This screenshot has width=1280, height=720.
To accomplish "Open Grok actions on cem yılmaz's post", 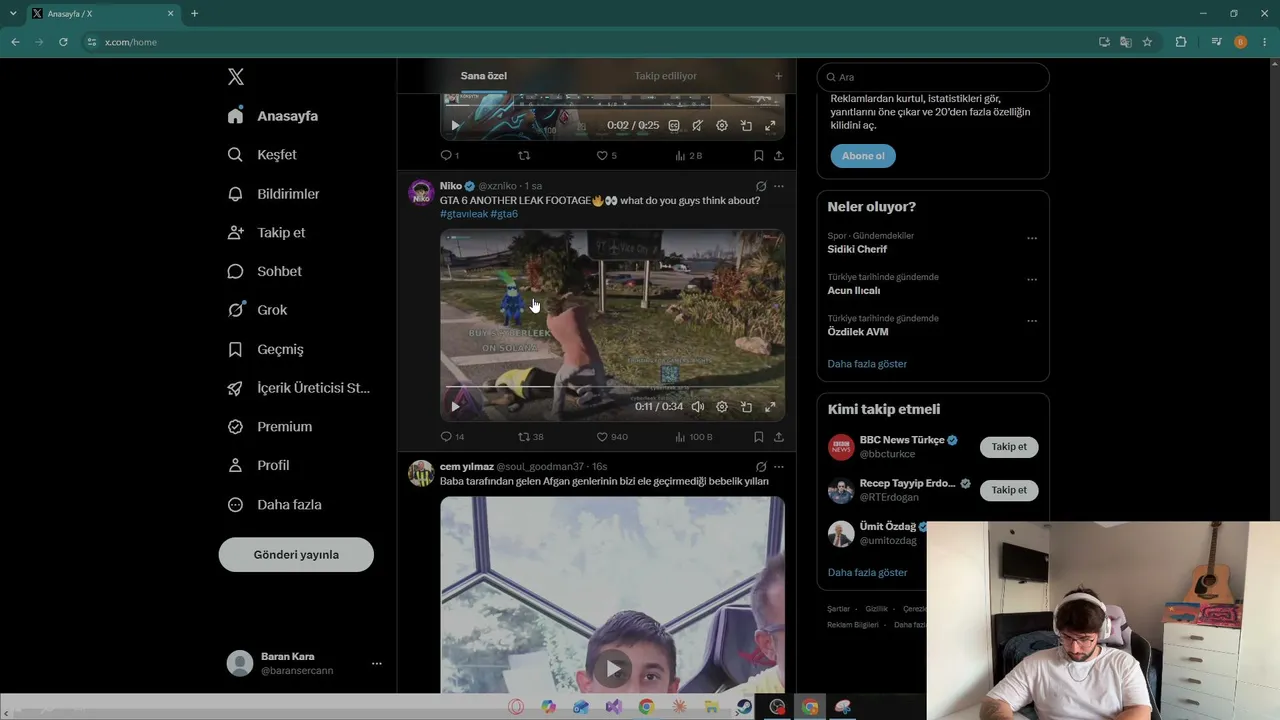I will pos(761,467).
